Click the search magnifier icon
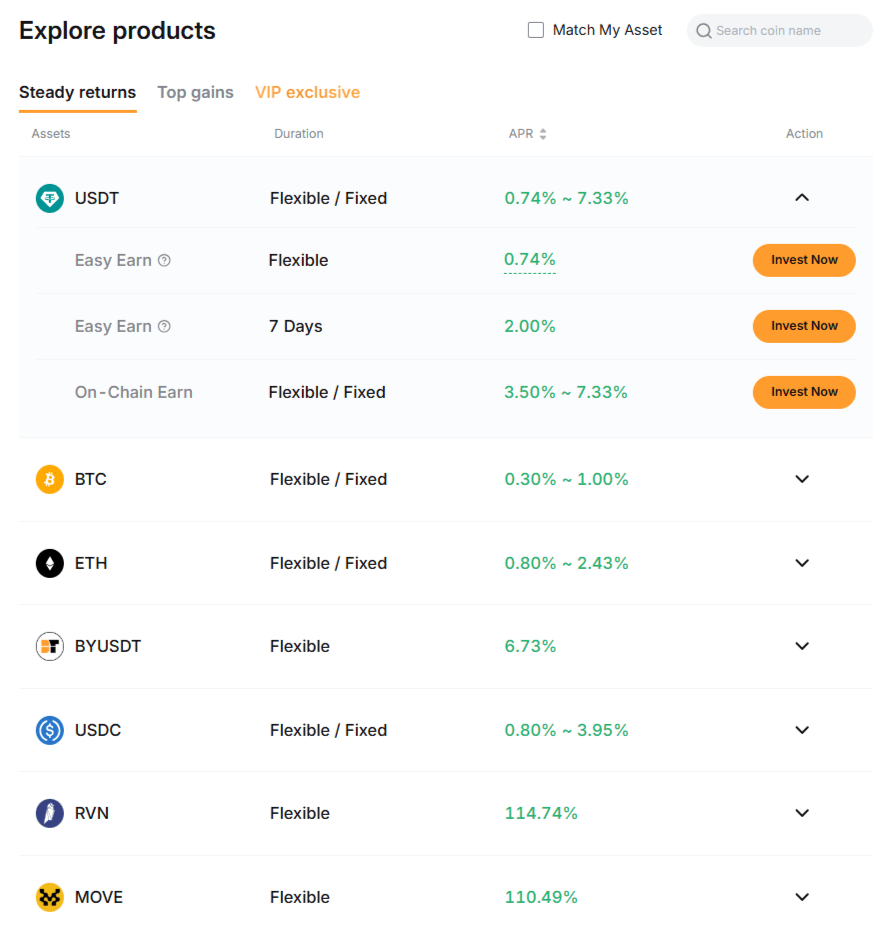The width and height of the screenshot is (894, 931). [x=703, y=31]
